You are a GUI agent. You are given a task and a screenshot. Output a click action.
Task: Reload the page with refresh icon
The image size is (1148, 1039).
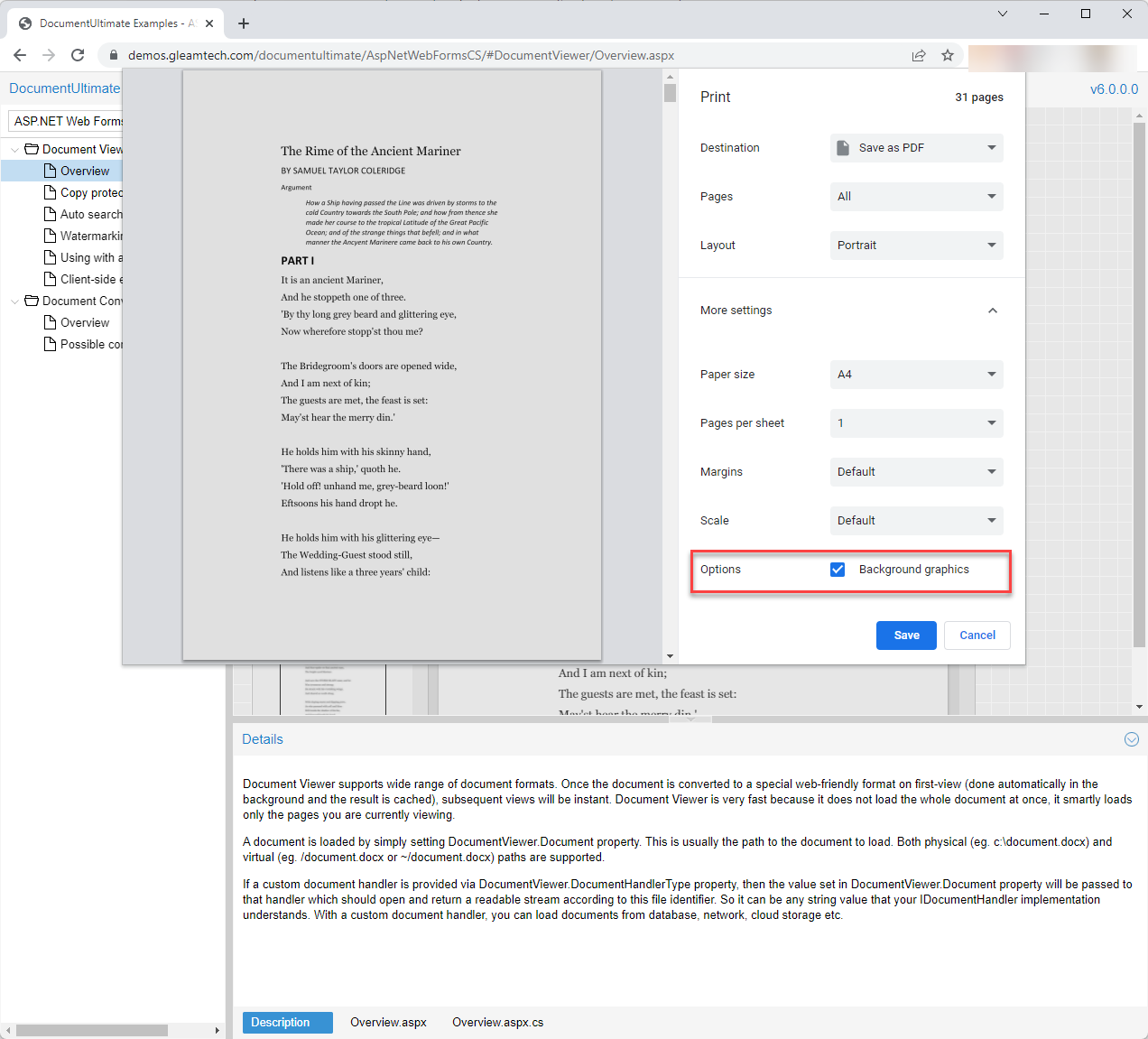pyautogui.click(x=78, y=55)
